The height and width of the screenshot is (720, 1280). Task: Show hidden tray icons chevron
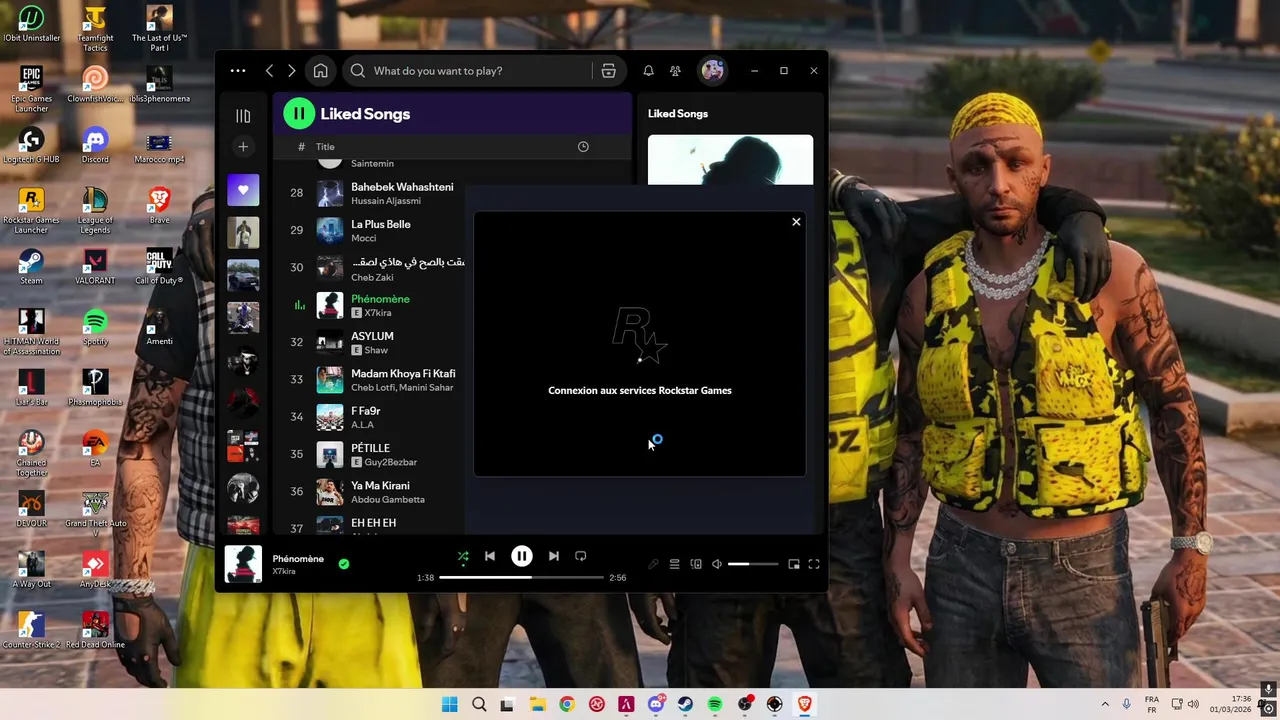(x=1105, y=704)
